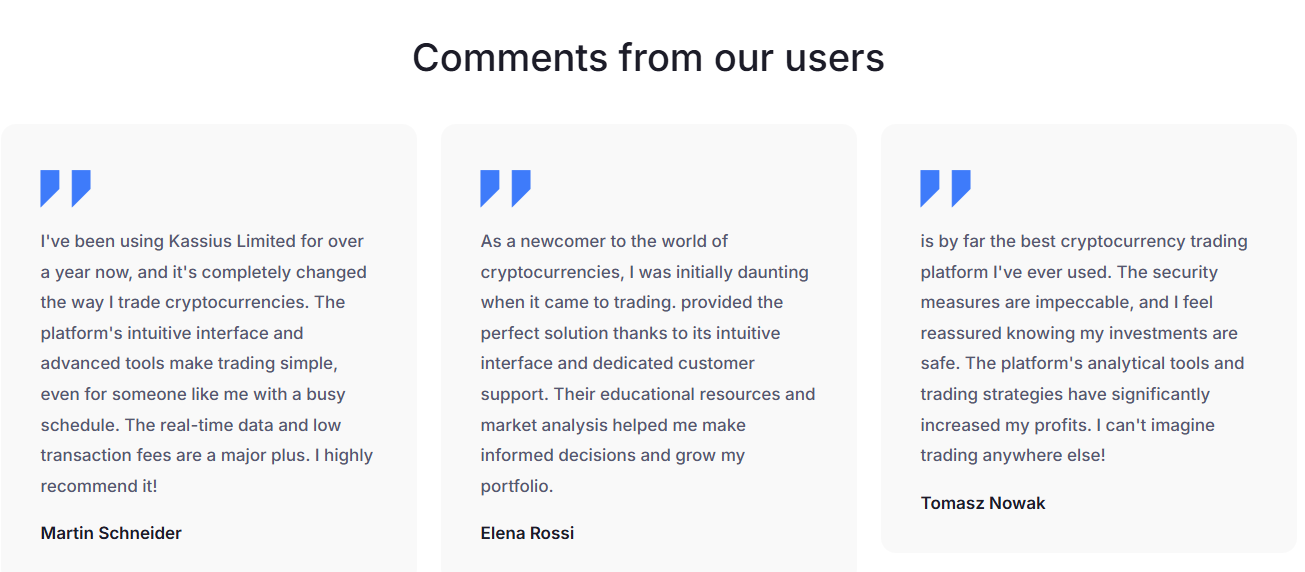Select the author name Elena Rossi
The image size is (1305, 572).
tap(527, 533)
